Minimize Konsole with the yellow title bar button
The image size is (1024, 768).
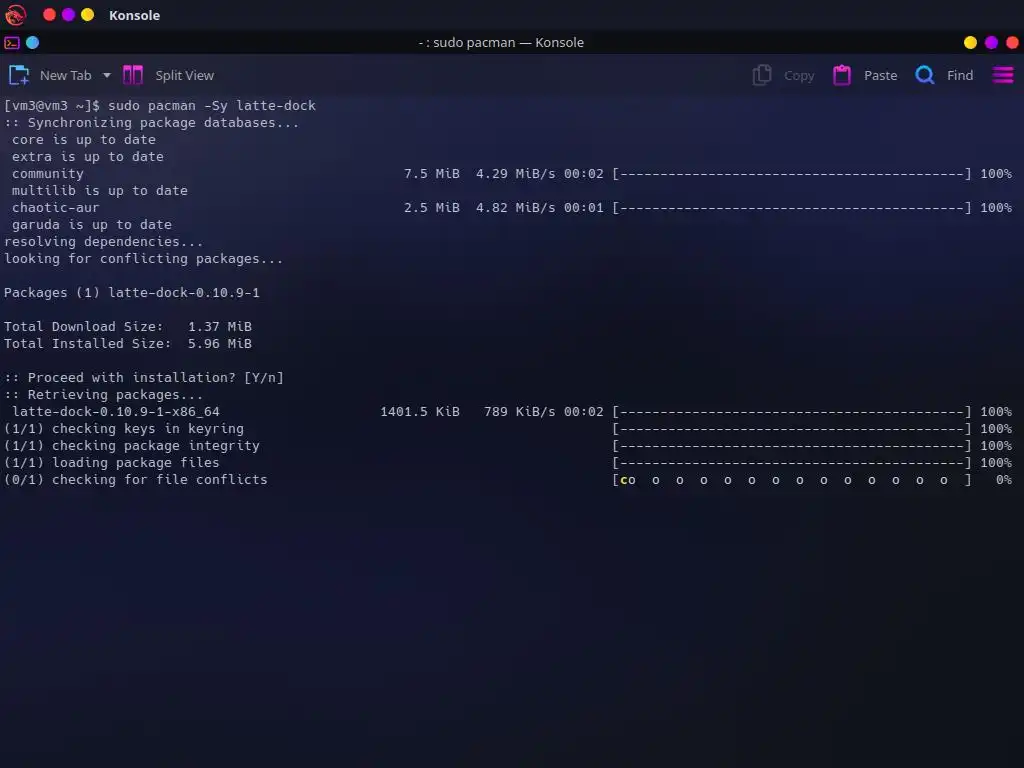[x=970, y=42]
